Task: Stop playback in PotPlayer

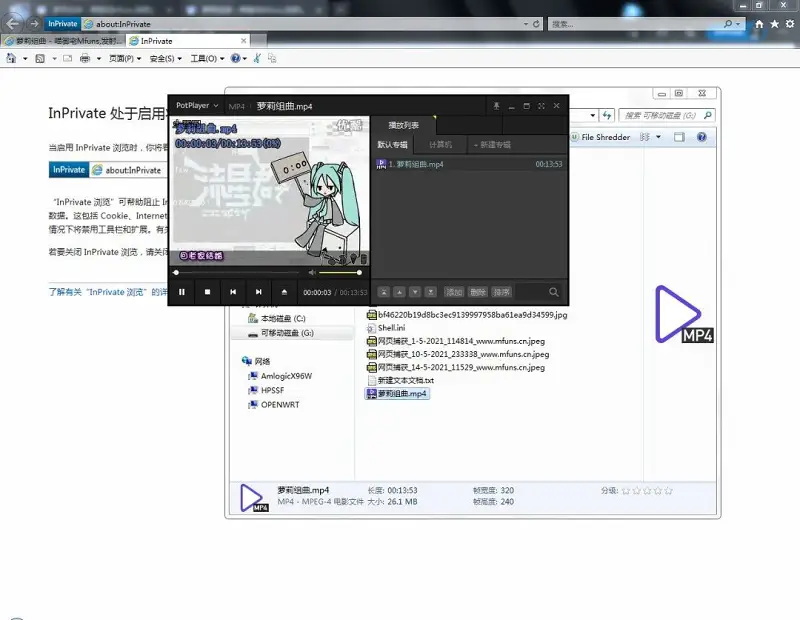Action: point(207,292)
